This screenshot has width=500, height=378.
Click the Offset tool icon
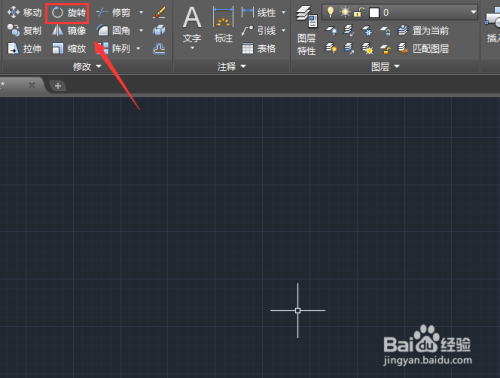[159, 49]
